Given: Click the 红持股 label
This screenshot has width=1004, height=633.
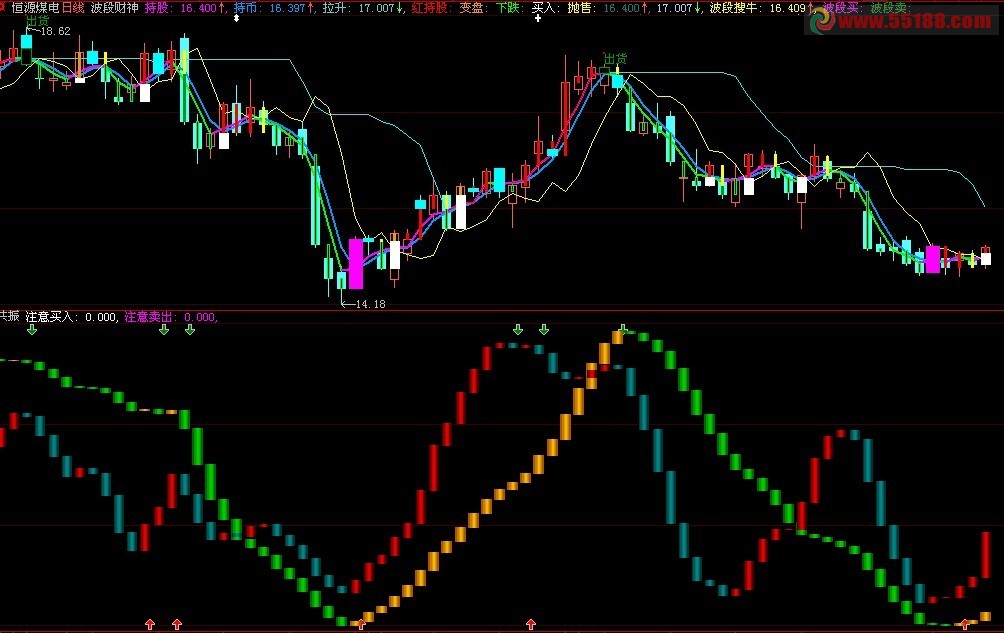Looking at the screenshot, I should [429, 8].
